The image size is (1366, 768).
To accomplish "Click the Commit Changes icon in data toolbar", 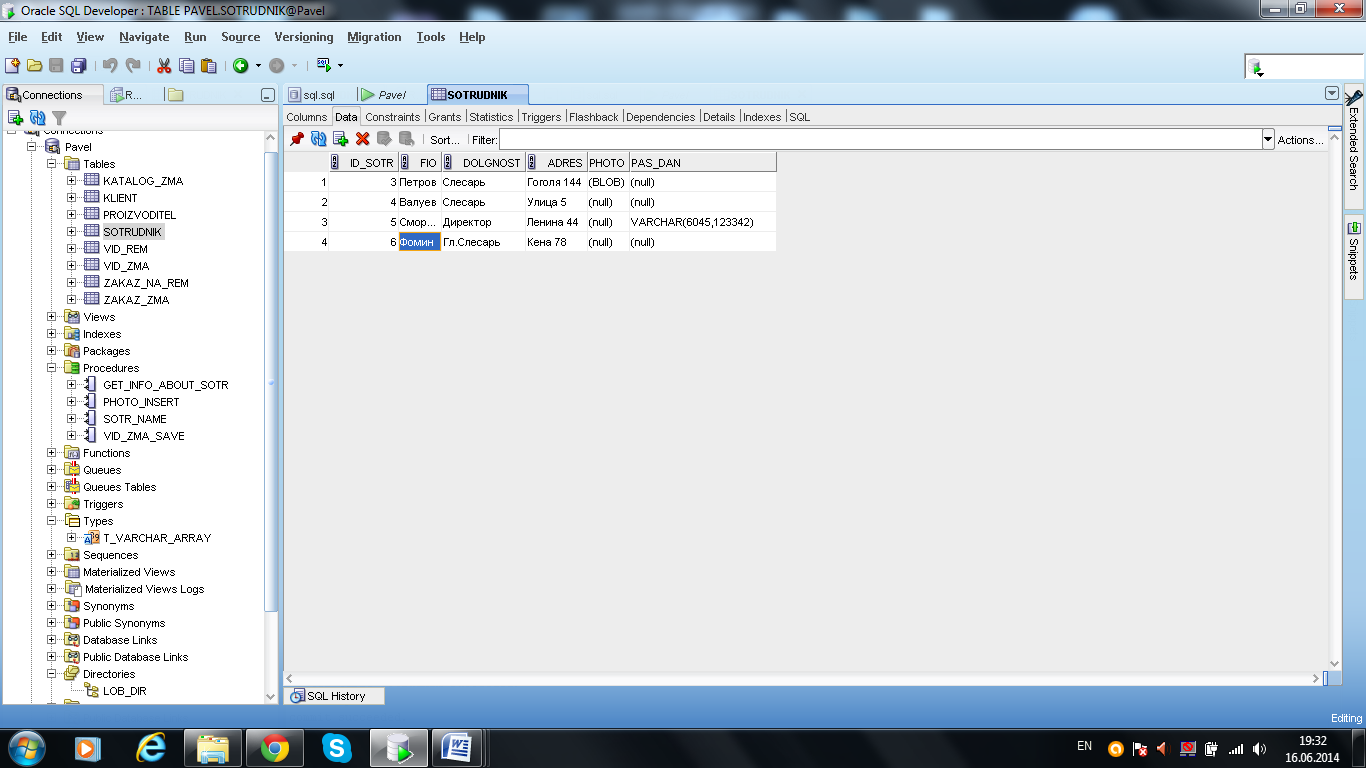I will point(385,139).
